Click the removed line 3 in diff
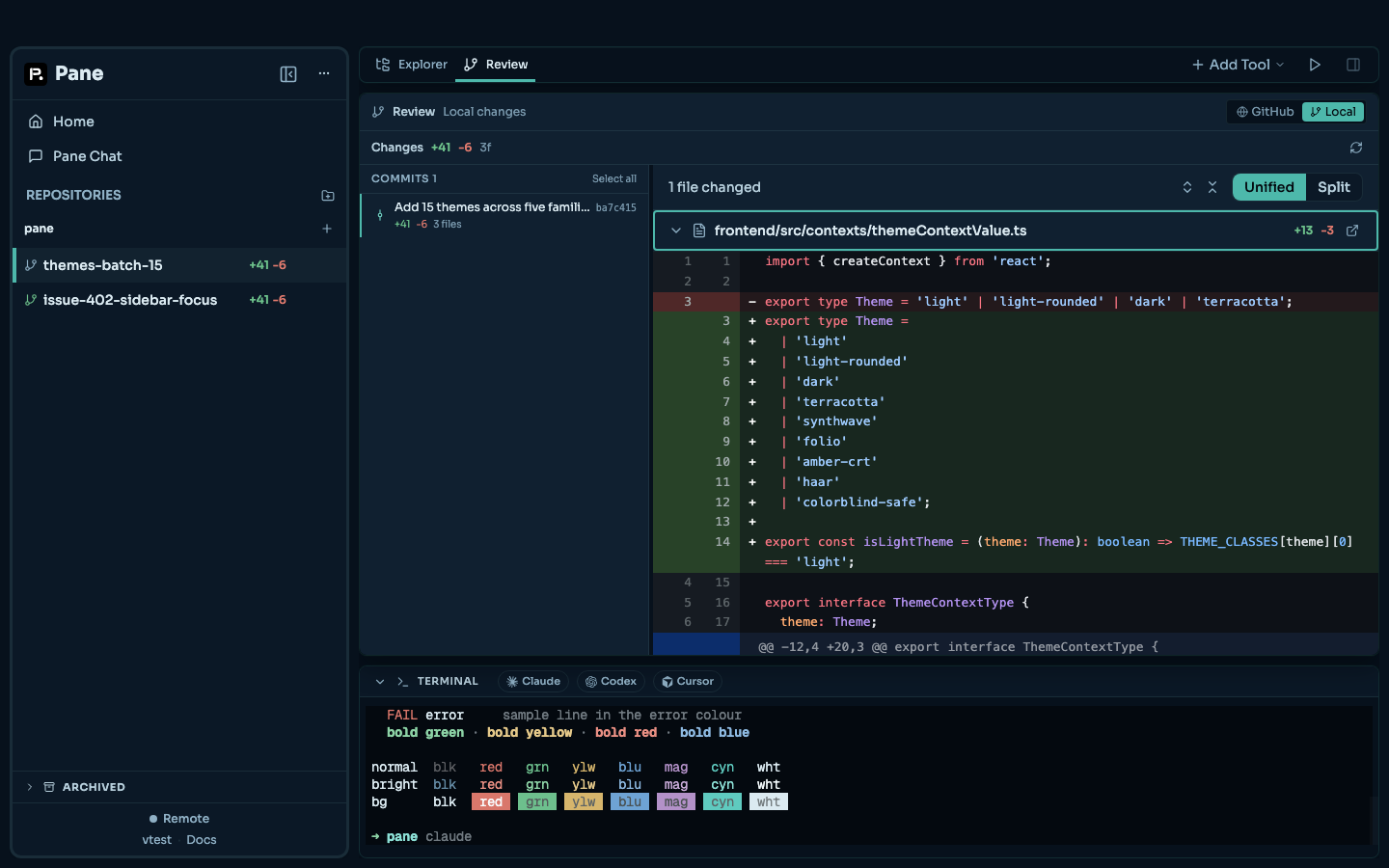1389x868 pixels. [x=1016, y=302]
